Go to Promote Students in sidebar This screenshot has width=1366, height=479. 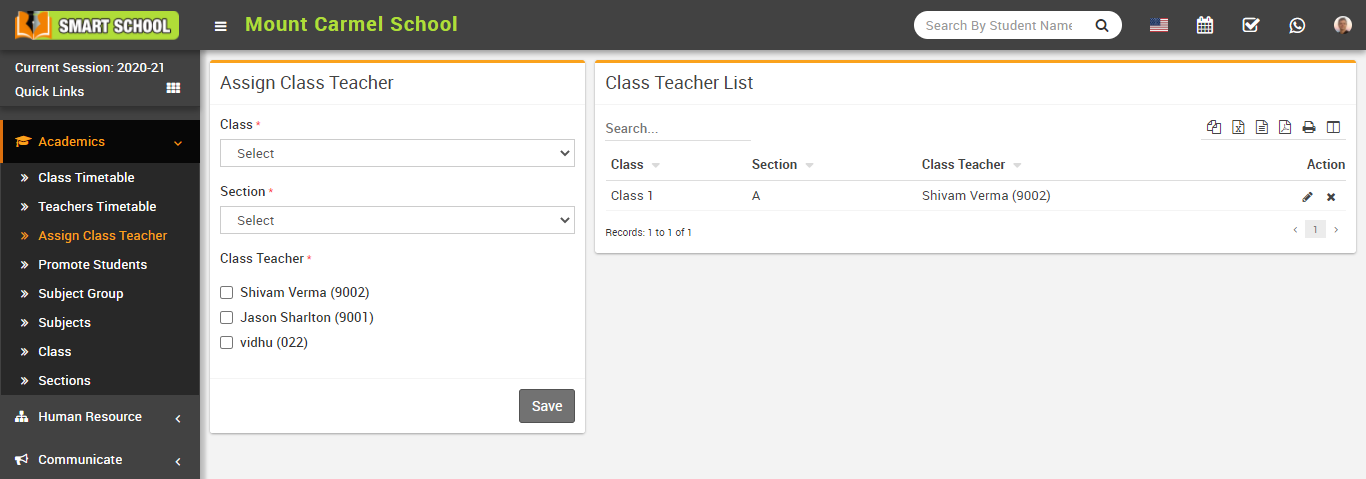tap(92, 265)
